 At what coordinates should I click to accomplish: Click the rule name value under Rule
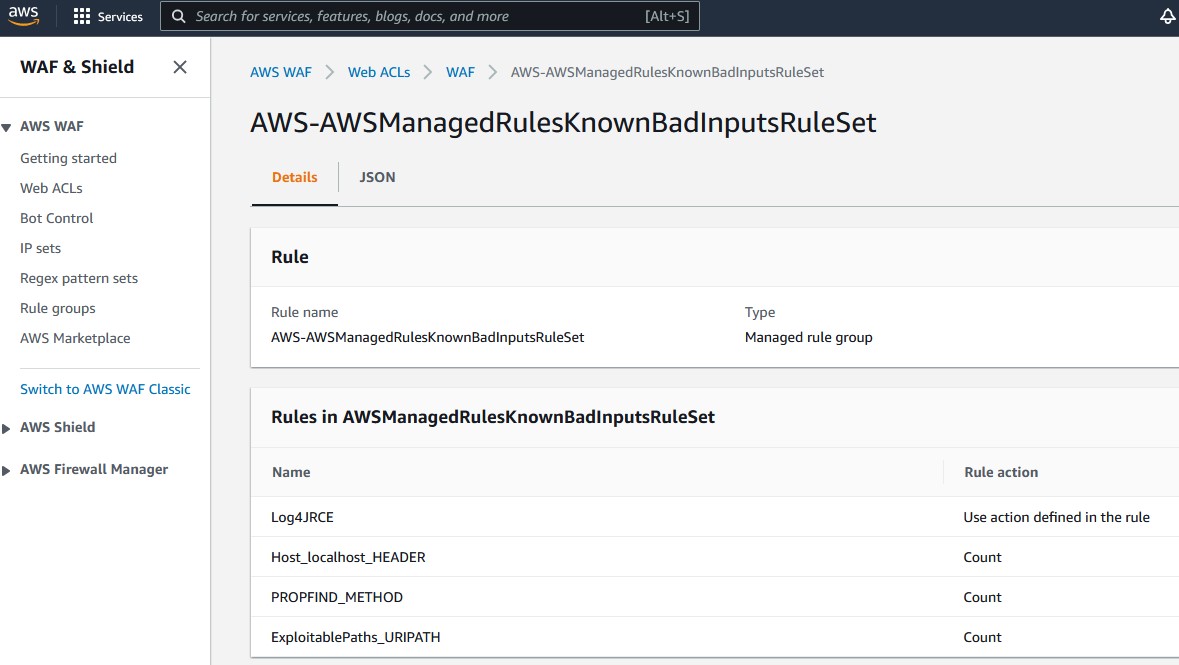point(427,337)
